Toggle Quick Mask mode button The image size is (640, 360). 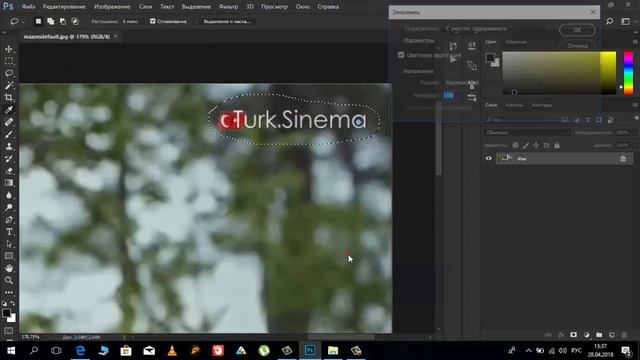9,330
